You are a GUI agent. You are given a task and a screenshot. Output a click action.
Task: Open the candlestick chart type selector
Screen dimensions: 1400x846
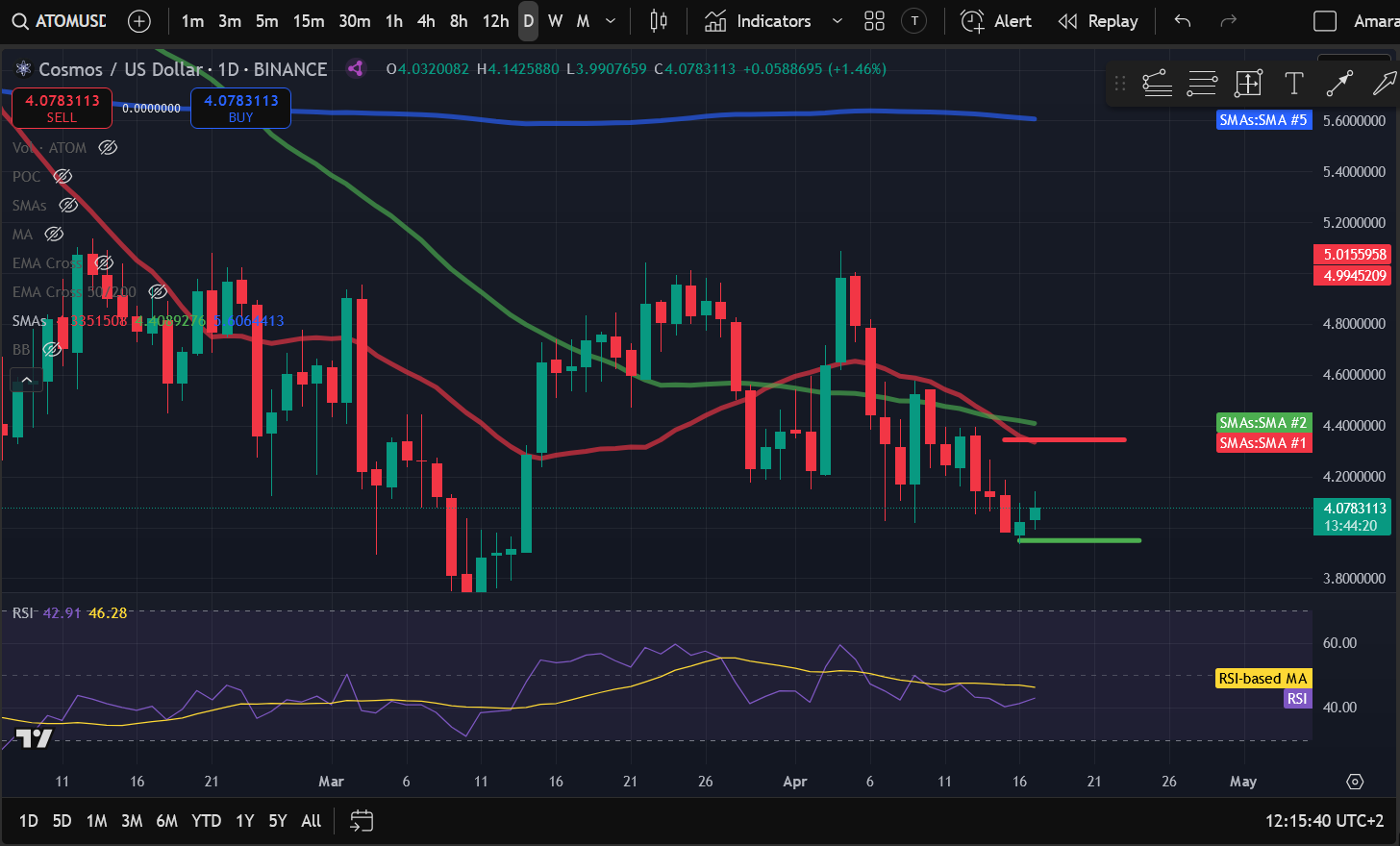coord(659,21)
